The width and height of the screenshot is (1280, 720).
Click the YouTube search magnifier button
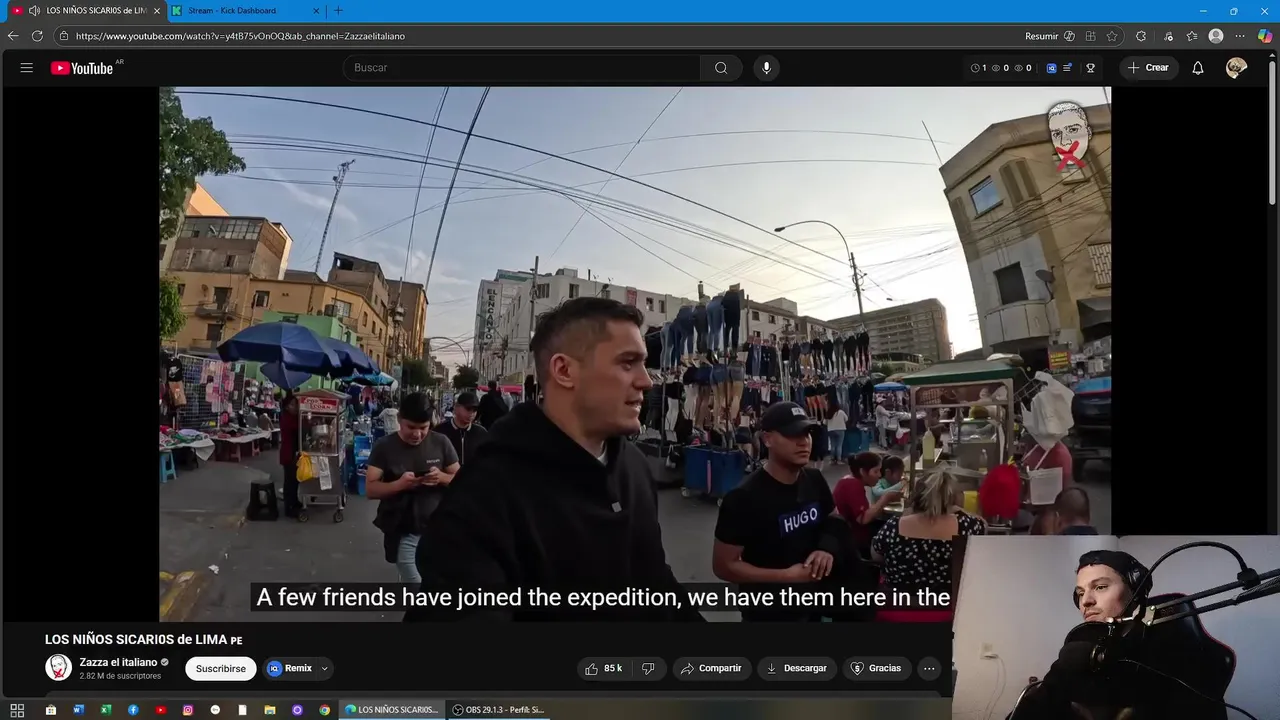[x=721, y=68]
